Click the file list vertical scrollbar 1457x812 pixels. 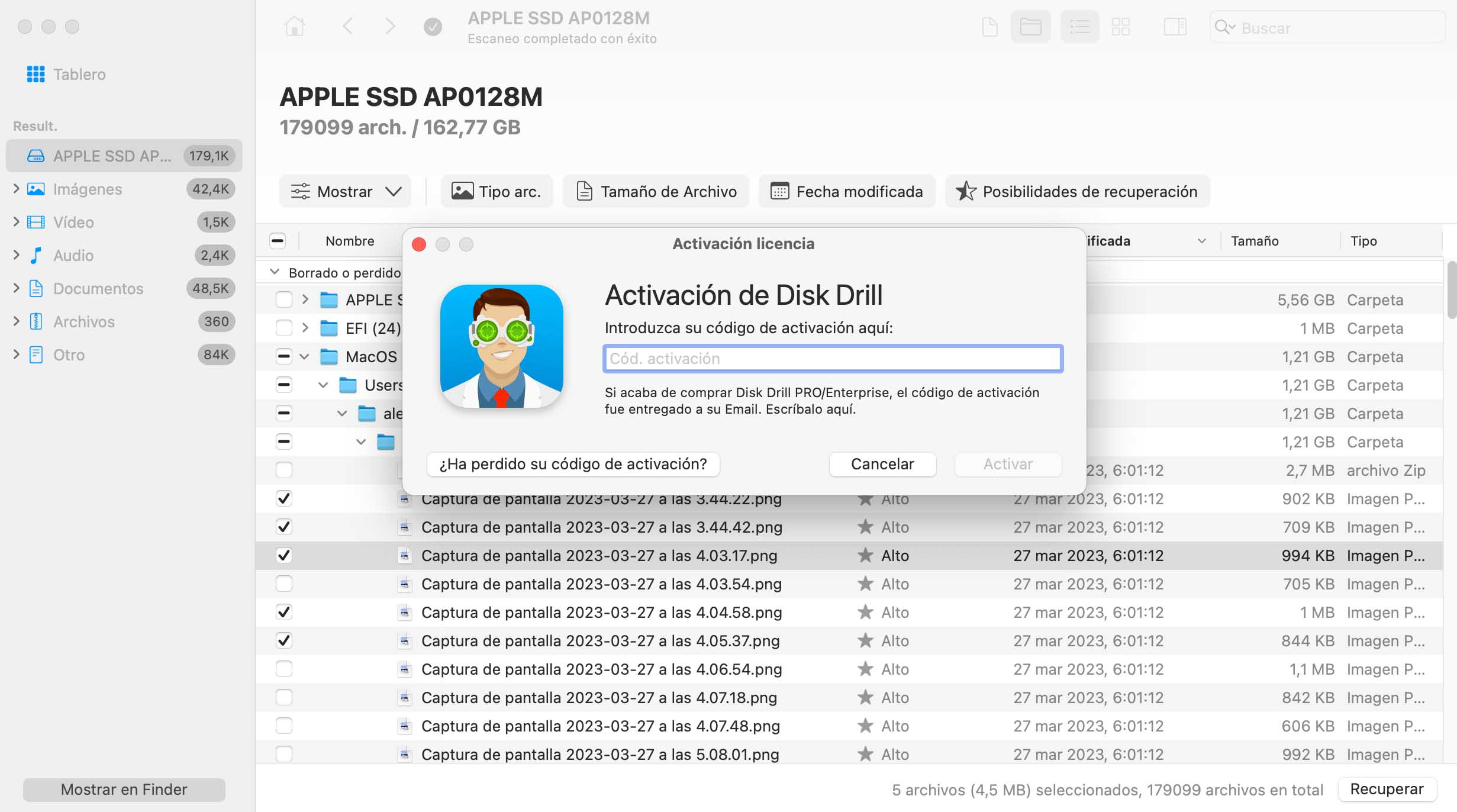pyautogui.click(x=1451, y=290)
